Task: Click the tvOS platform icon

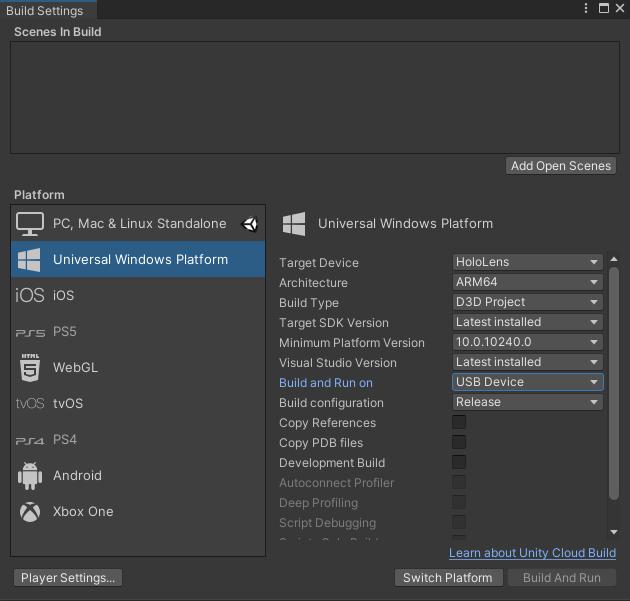Action: point(30,403)
